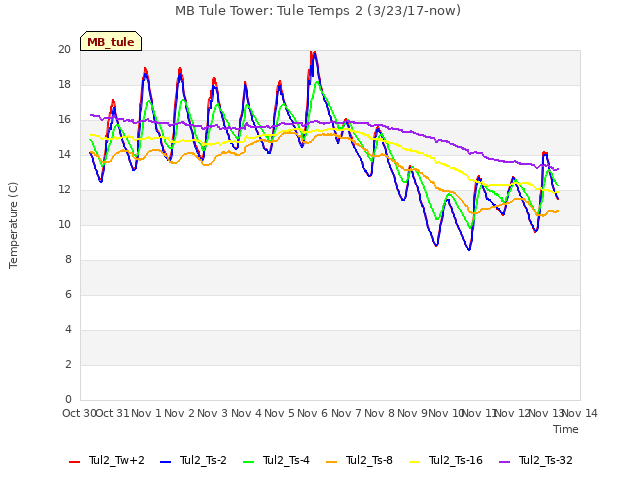Screen dimensions: 640x480
Task: Click the yellow Tul2_Ts-16 legend swatch
Action: pyautogui.click(x=414, y=462)
